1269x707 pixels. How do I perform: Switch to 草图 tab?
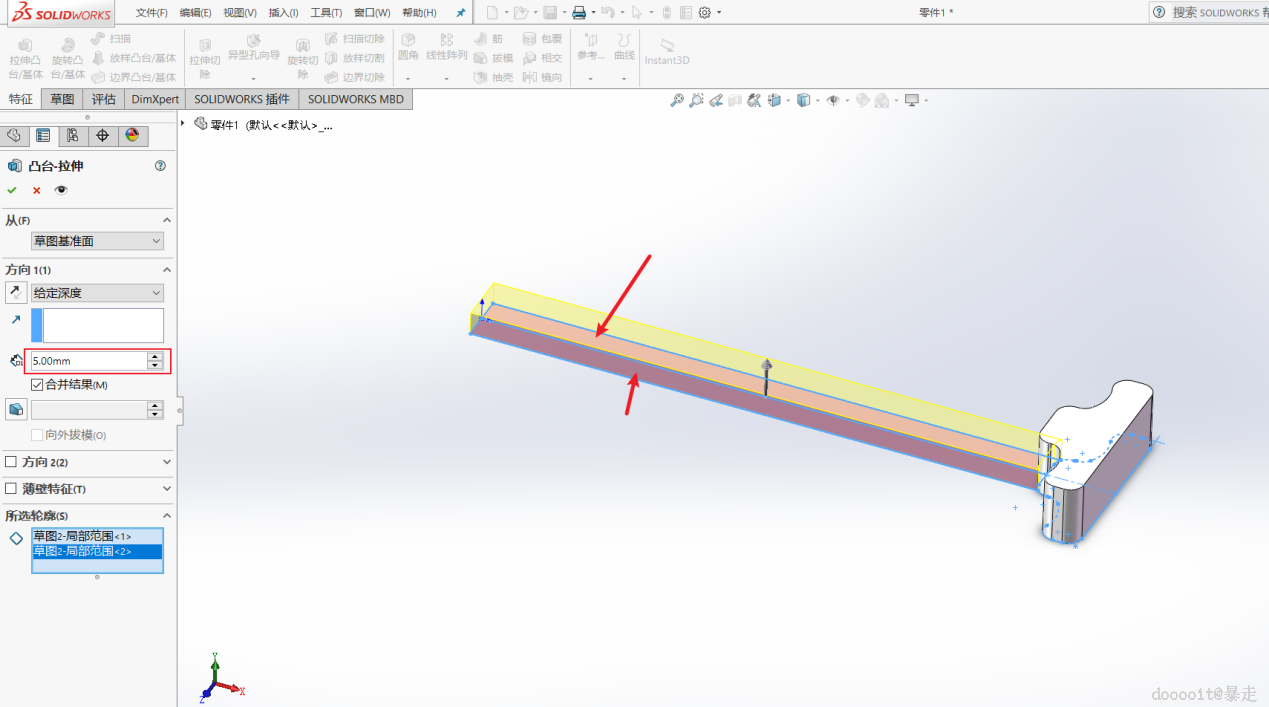62,99
